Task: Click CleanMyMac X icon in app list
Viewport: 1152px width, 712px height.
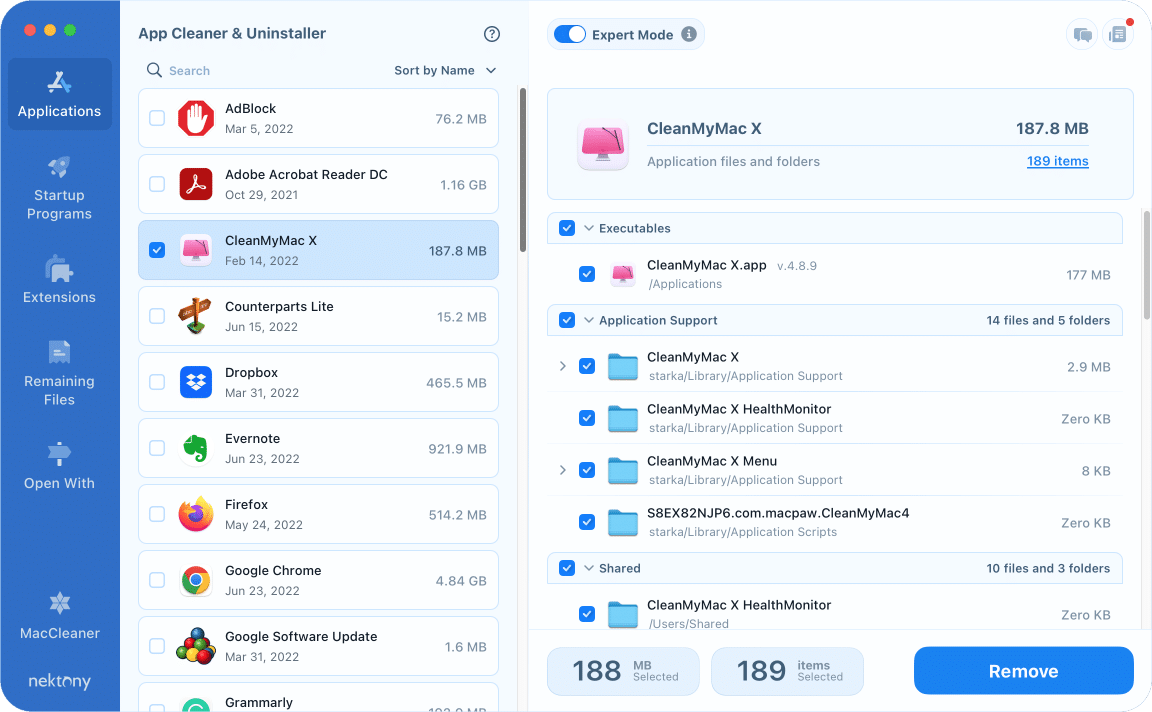Action: pyautogui.click(x=195, y=251)
